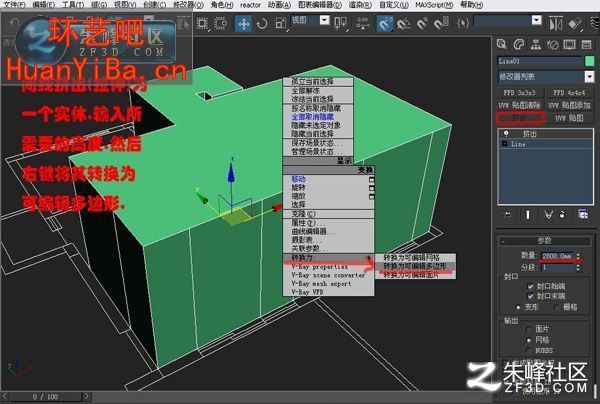
Task: Click the Make Unique icon
Action: (549, 215)
